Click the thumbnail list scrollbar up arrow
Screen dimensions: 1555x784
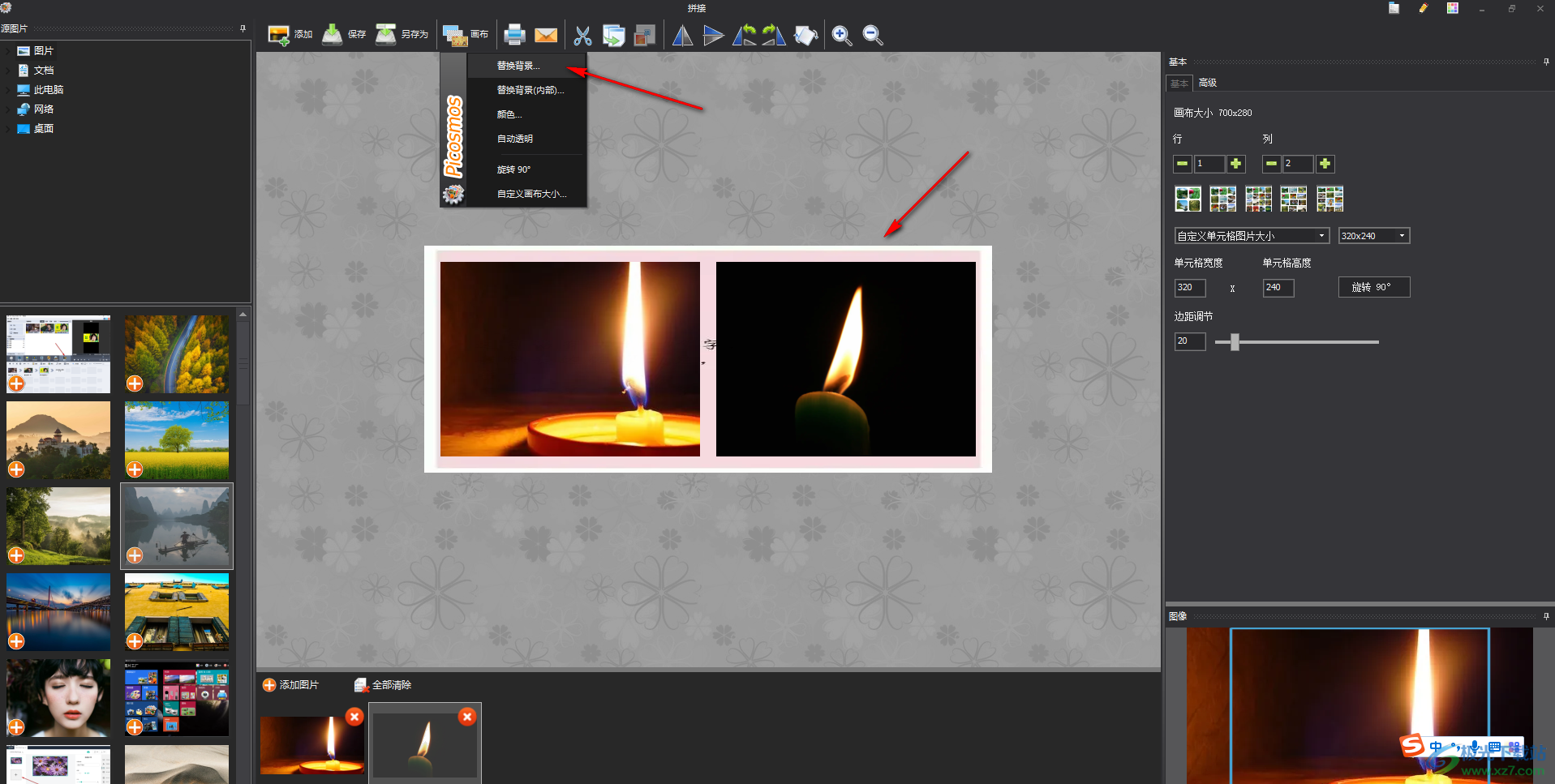[x=243, y=314]
